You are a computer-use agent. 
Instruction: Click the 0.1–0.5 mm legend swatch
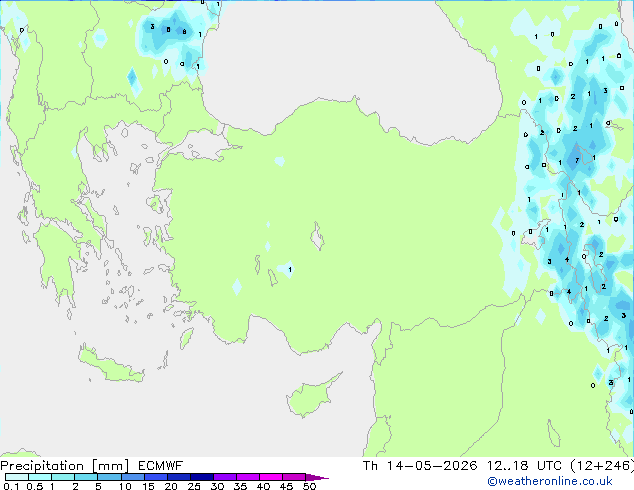(x=17, y=477)
